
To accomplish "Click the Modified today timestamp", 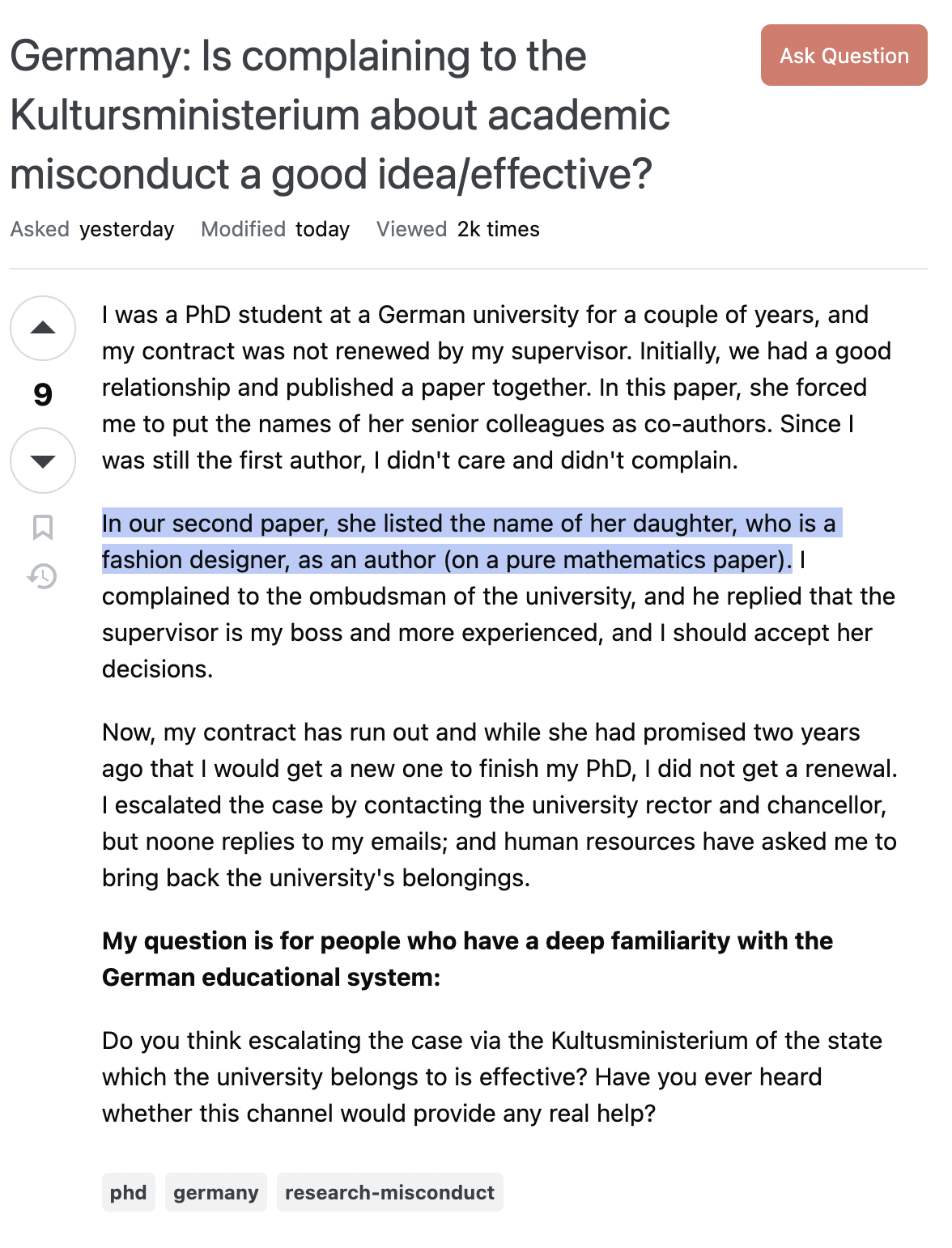I will pos(275,229).
